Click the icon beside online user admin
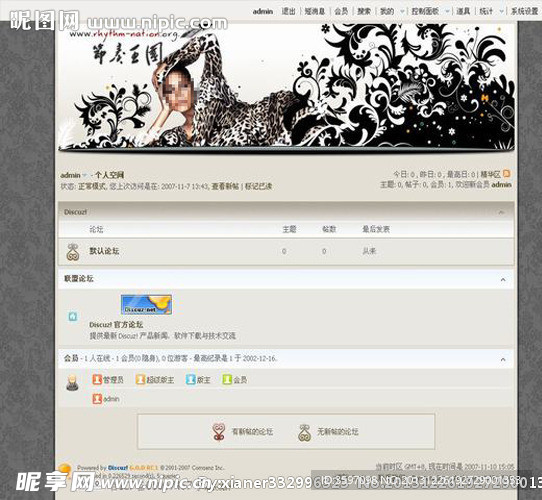Screen dimensions: 542x500 point(97,399)
